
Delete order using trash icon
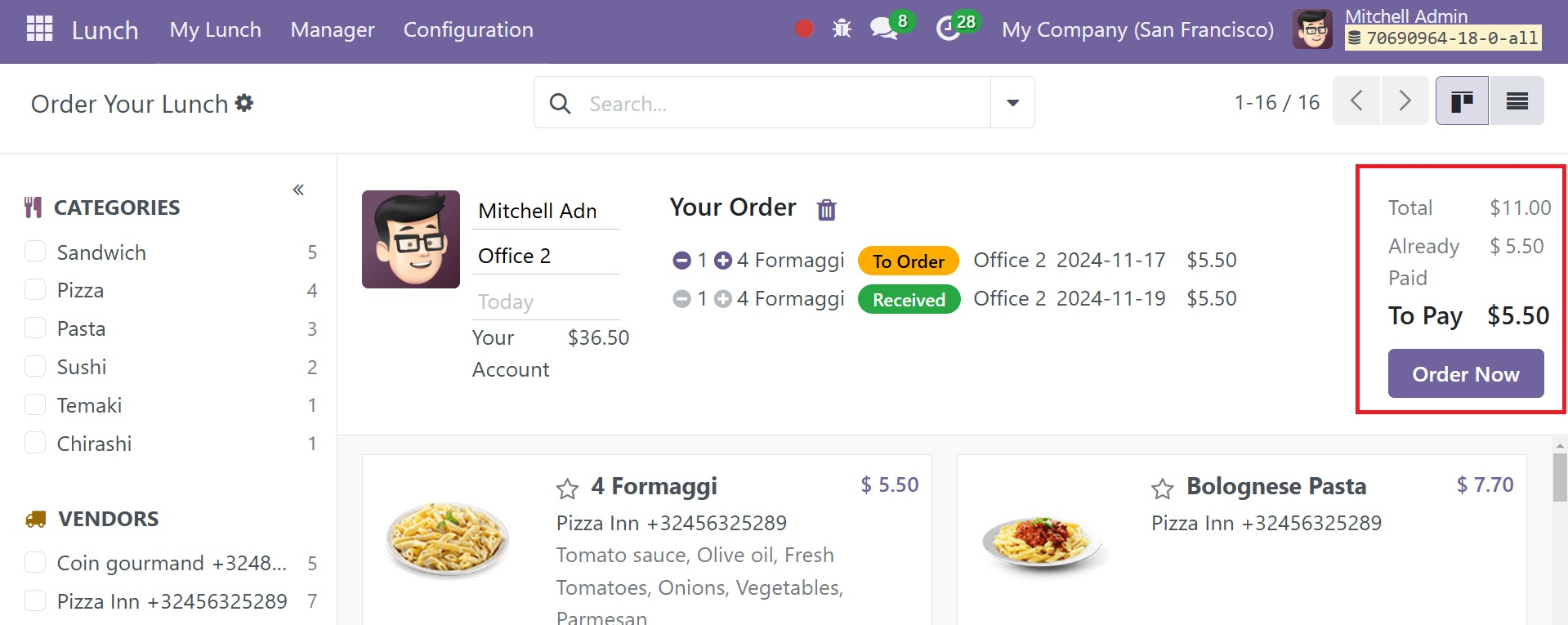827,209
